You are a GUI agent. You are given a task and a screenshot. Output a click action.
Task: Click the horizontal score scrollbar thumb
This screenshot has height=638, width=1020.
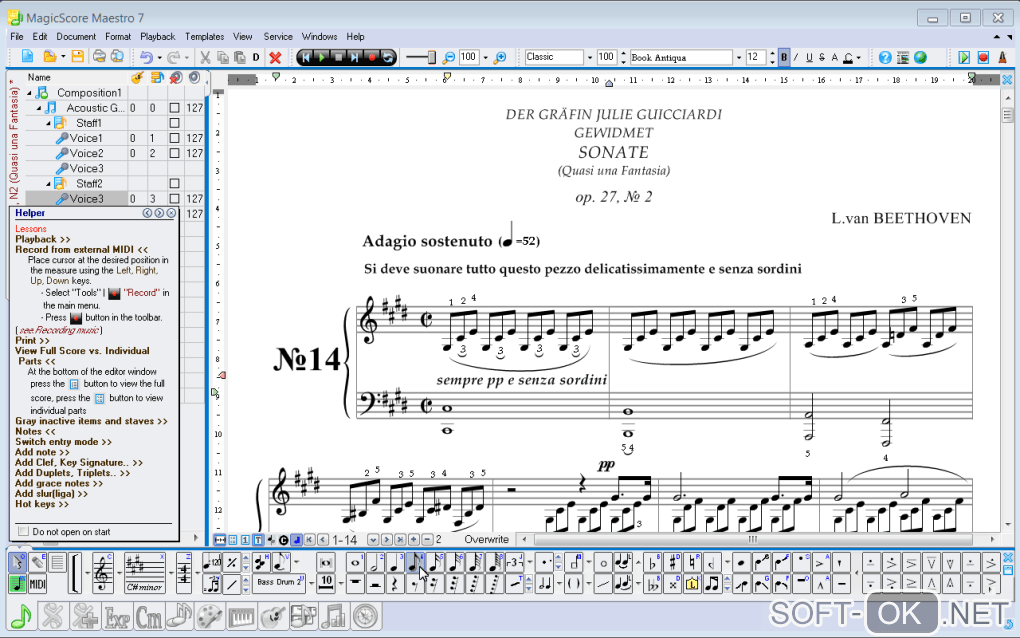coord(753,539)
